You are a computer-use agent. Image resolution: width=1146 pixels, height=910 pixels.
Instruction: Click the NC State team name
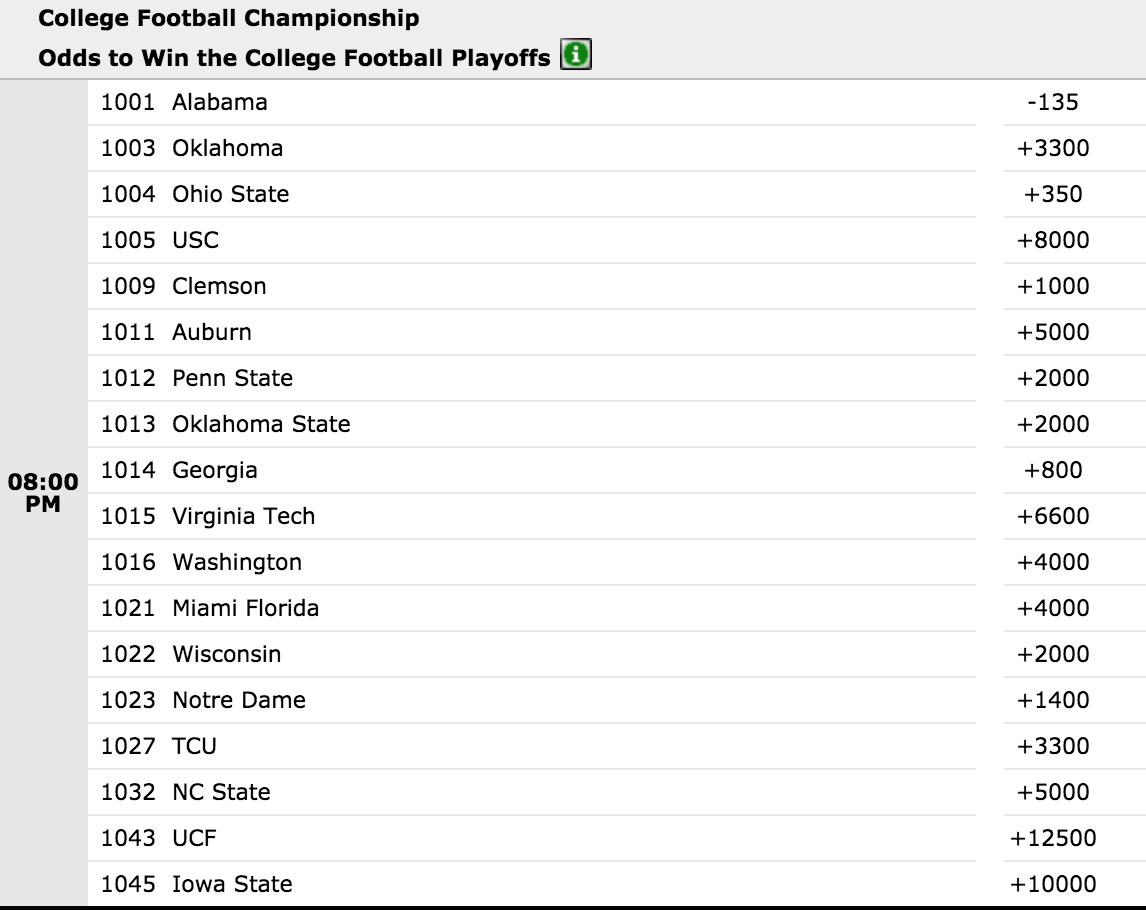pyautogui.click(x=221, y=792)
